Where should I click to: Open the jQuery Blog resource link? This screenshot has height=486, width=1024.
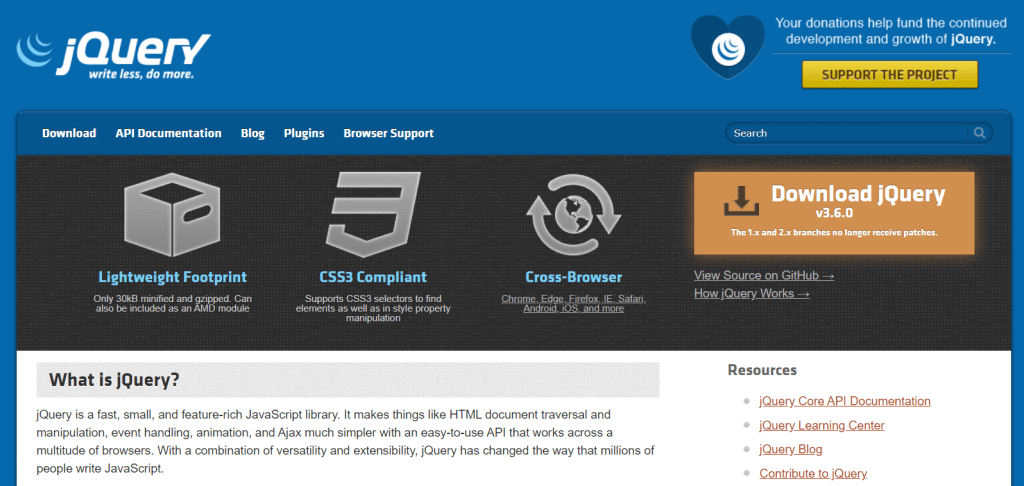(791, 449)
